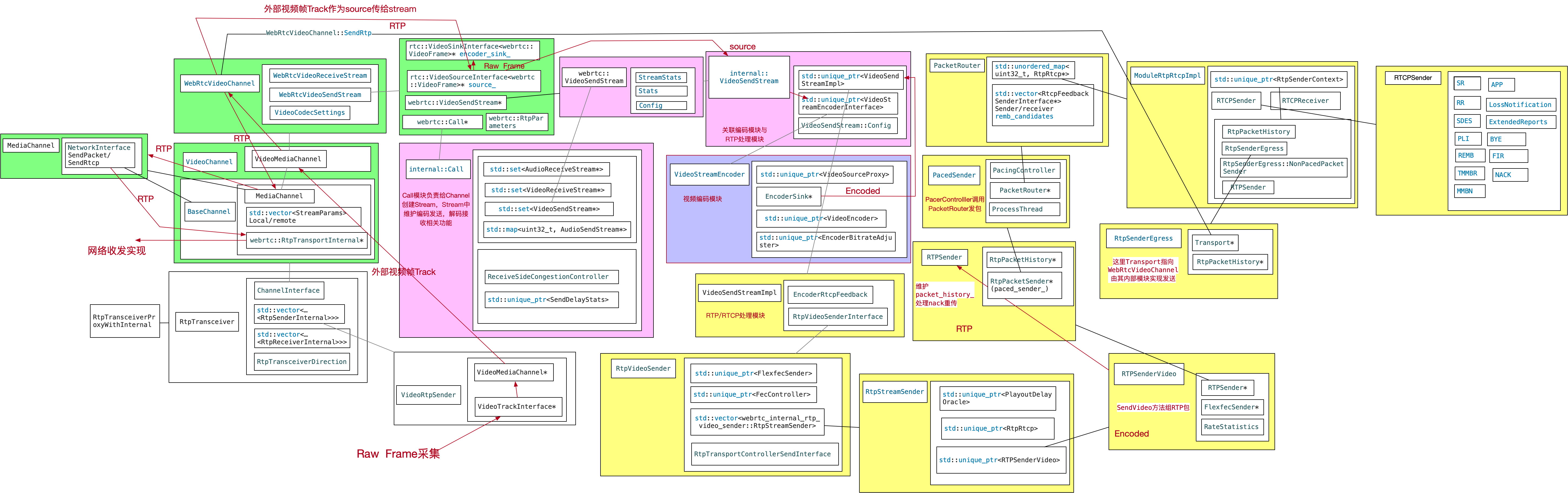The width and height of the screenshot is (1568, 493).
Task: Click the NetworkInterface SendPacket/SendRtcp box
Action: [x=100, y=155]
